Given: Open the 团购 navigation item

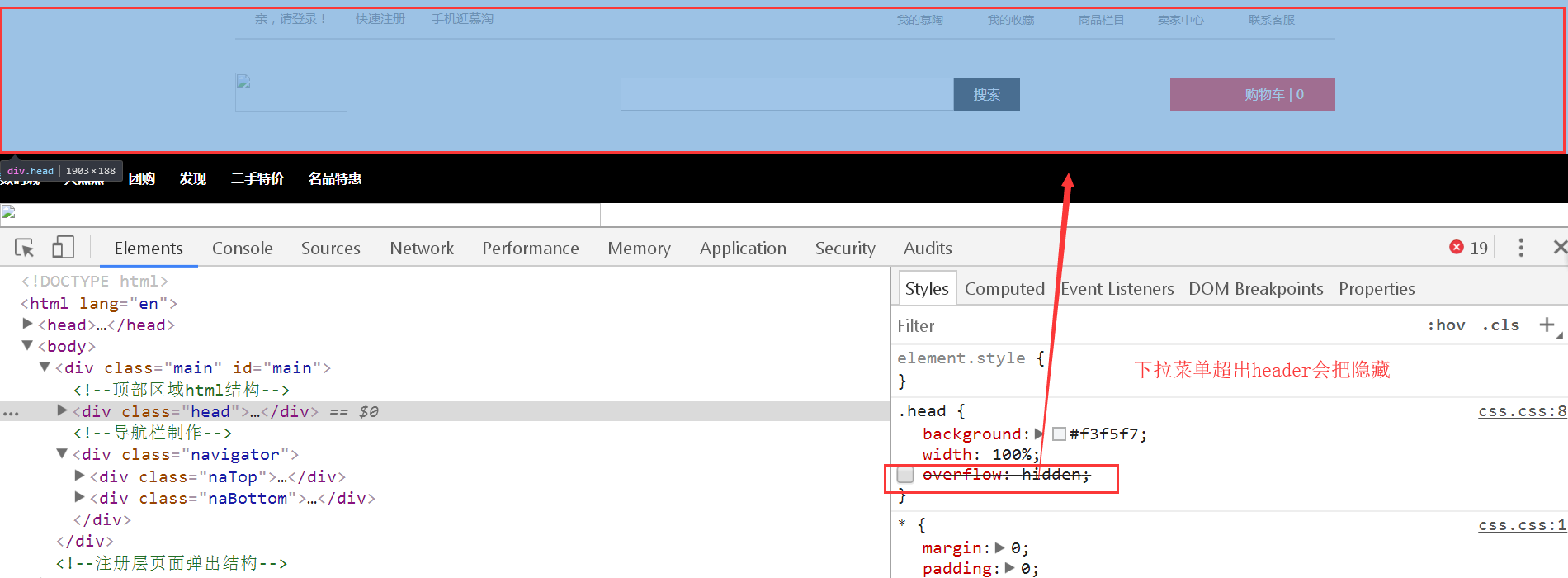Looking at the screenshot, I should pyautogui.click(x=142, y=178).
